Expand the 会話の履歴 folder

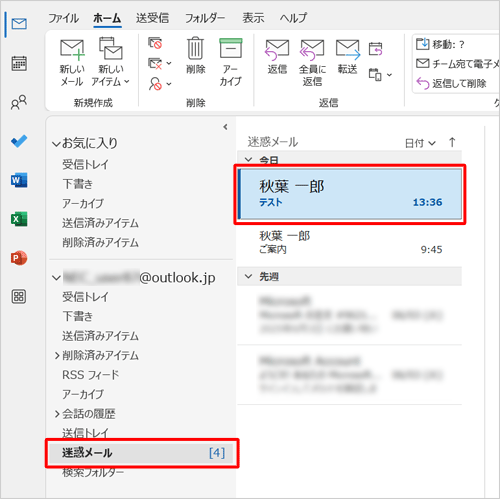[x=57, y=414]
